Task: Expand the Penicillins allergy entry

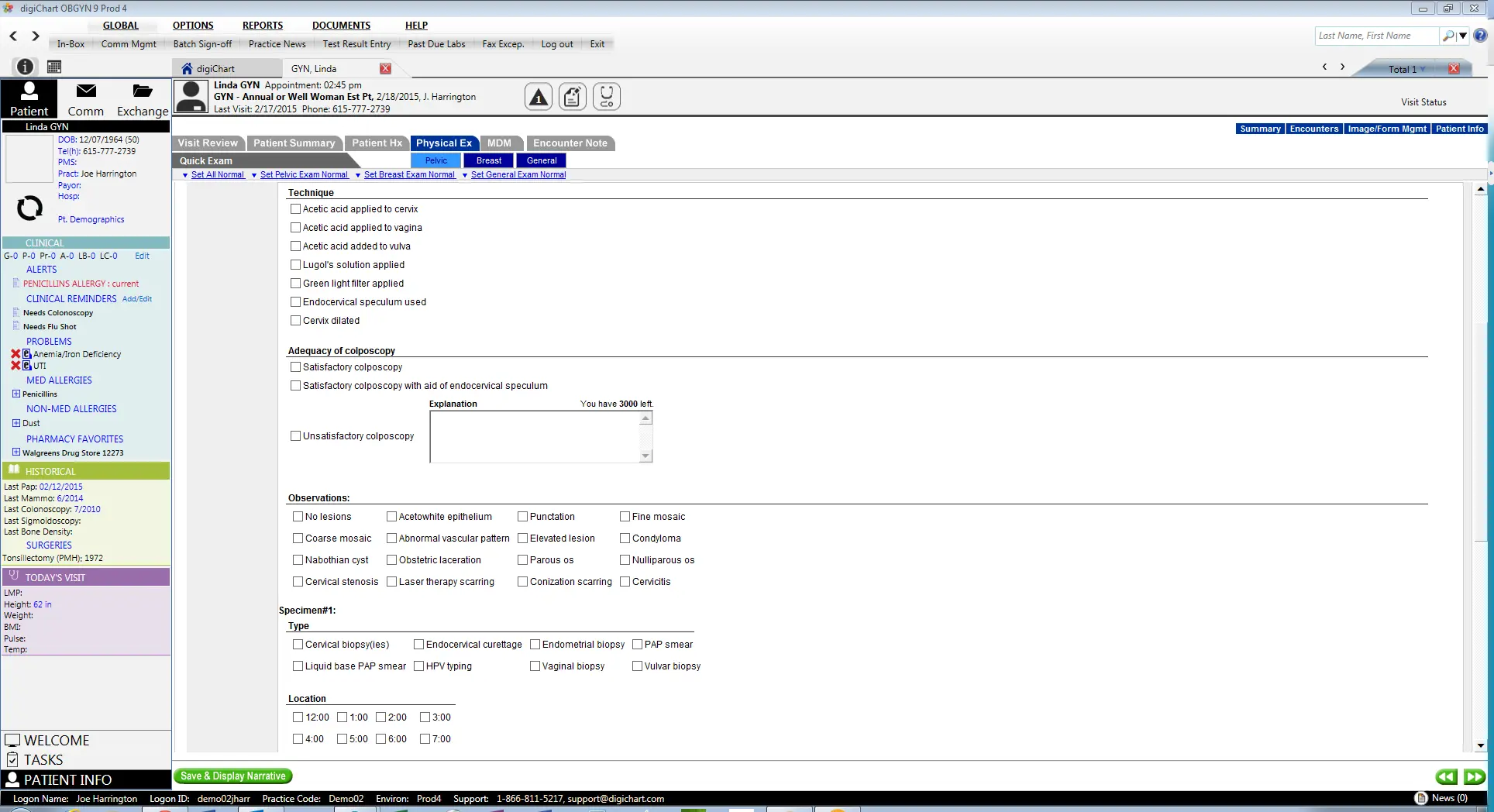Action: coord(15,394)
